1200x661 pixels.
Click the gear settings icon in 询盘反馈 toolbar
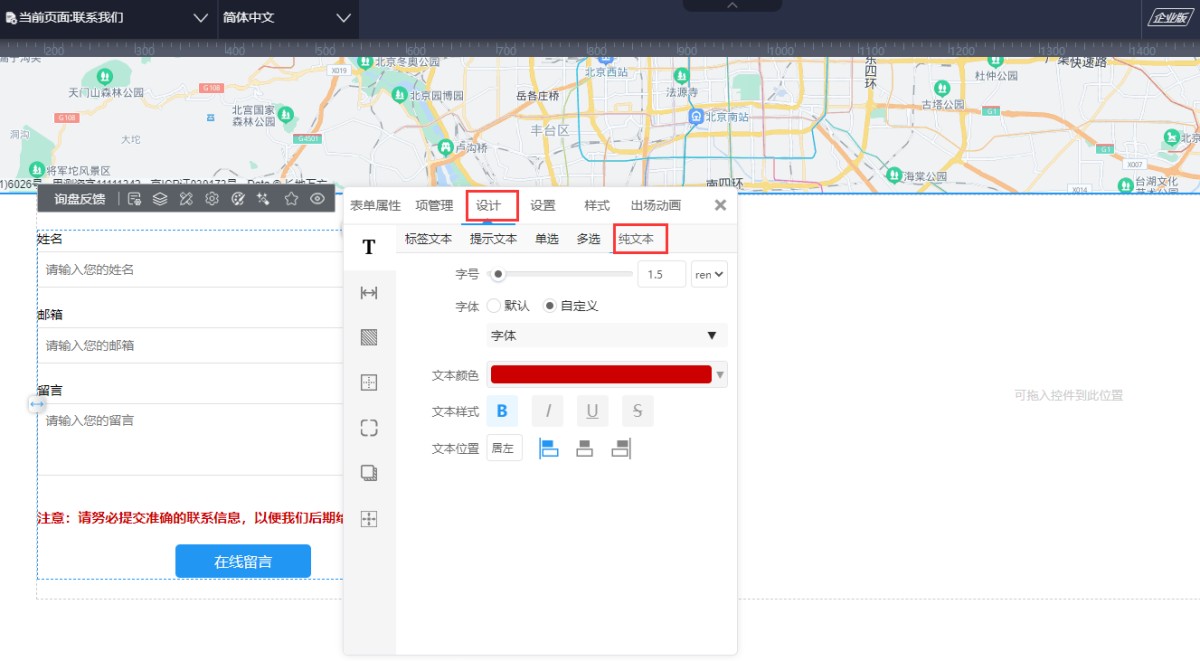[x=212, y=199]
